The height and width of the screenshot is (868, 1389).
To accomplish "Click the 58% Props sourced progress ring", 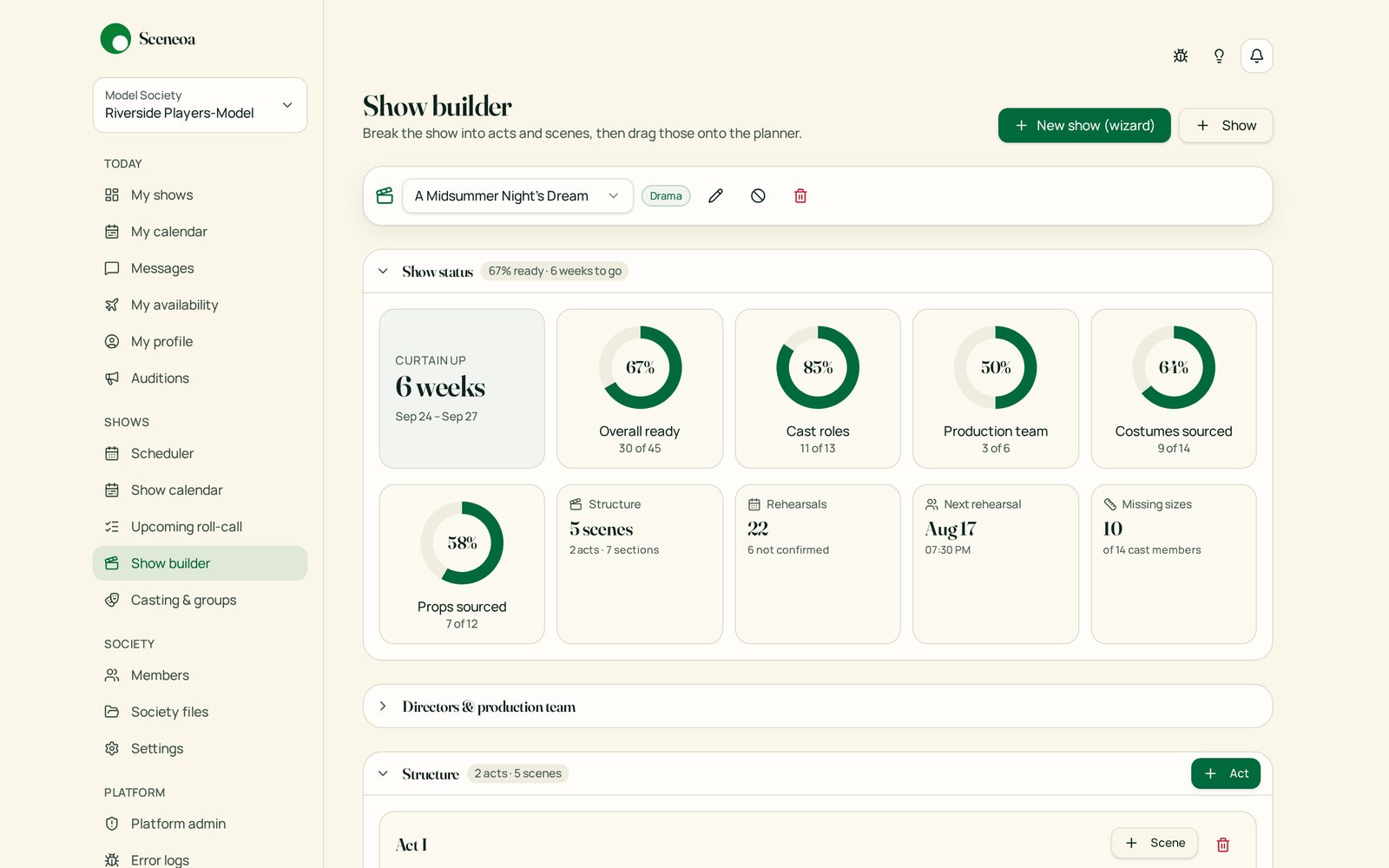I will [x=462, y=542].
